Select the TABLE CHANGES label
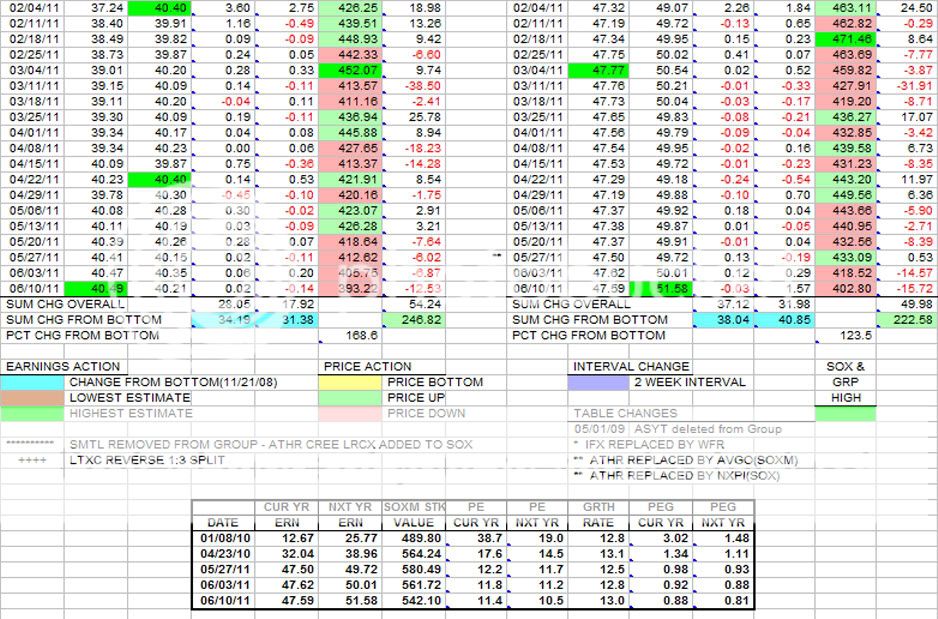 click(625, 413)
